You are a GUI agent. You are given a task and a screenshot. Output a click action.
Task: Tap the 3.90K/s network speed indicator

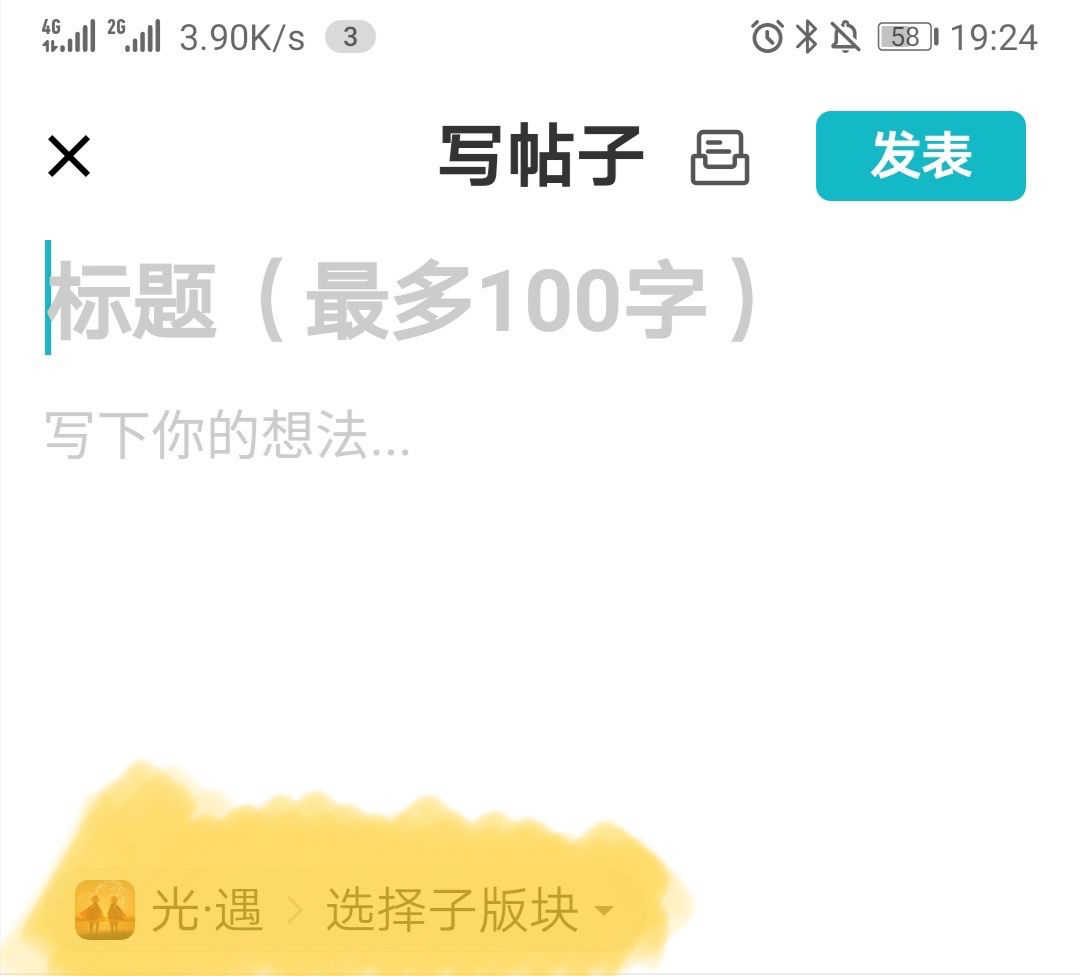click(x=242, y=37)
